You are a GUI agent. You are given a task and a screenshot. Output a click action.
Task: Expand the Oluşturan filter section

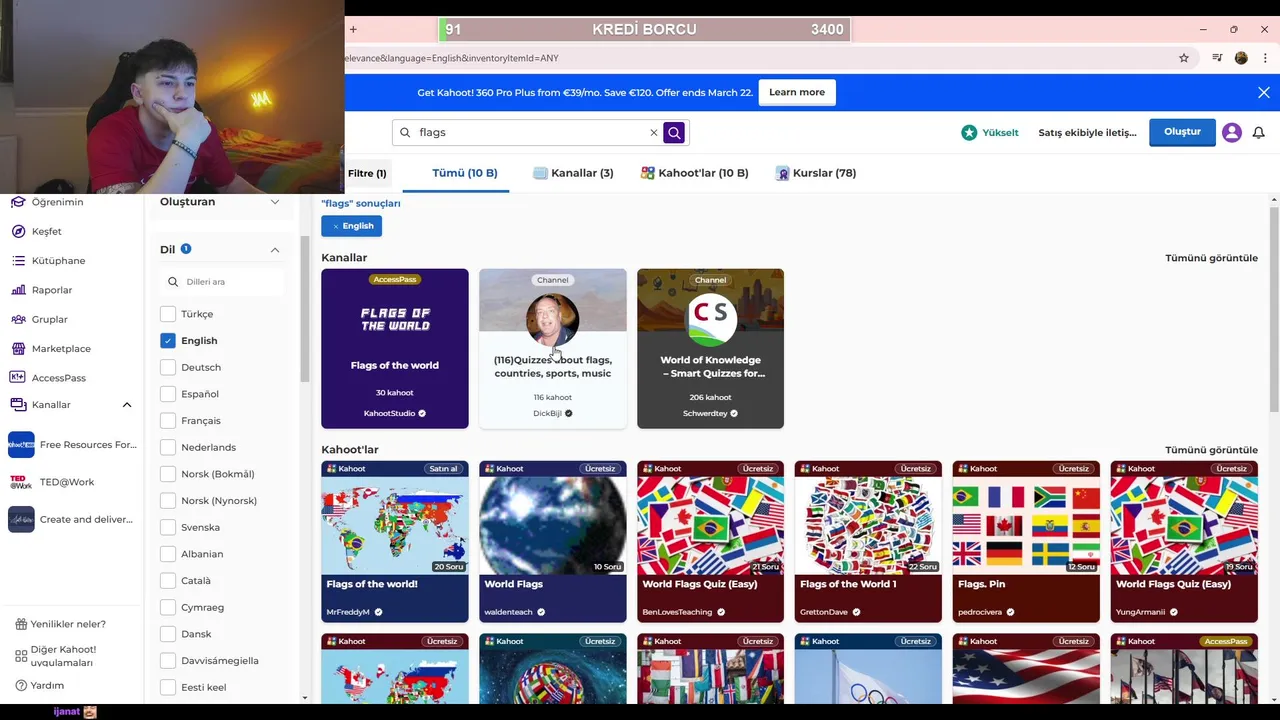point(275,202)
